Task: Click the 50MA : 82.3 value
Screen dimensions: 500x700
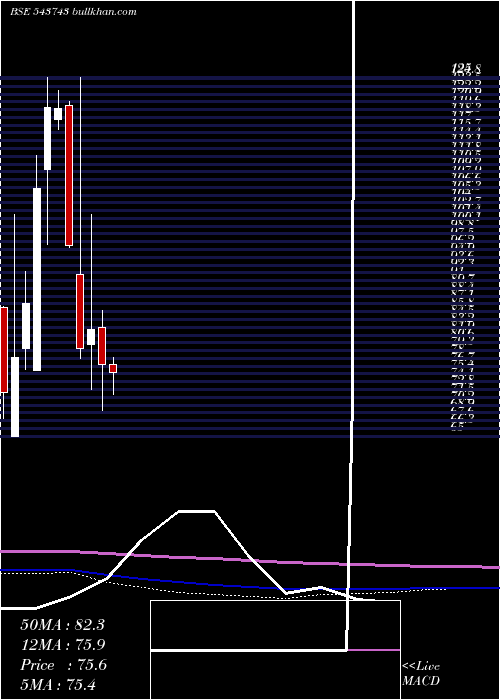Action: pyautogui.click(x=62, y=625)
